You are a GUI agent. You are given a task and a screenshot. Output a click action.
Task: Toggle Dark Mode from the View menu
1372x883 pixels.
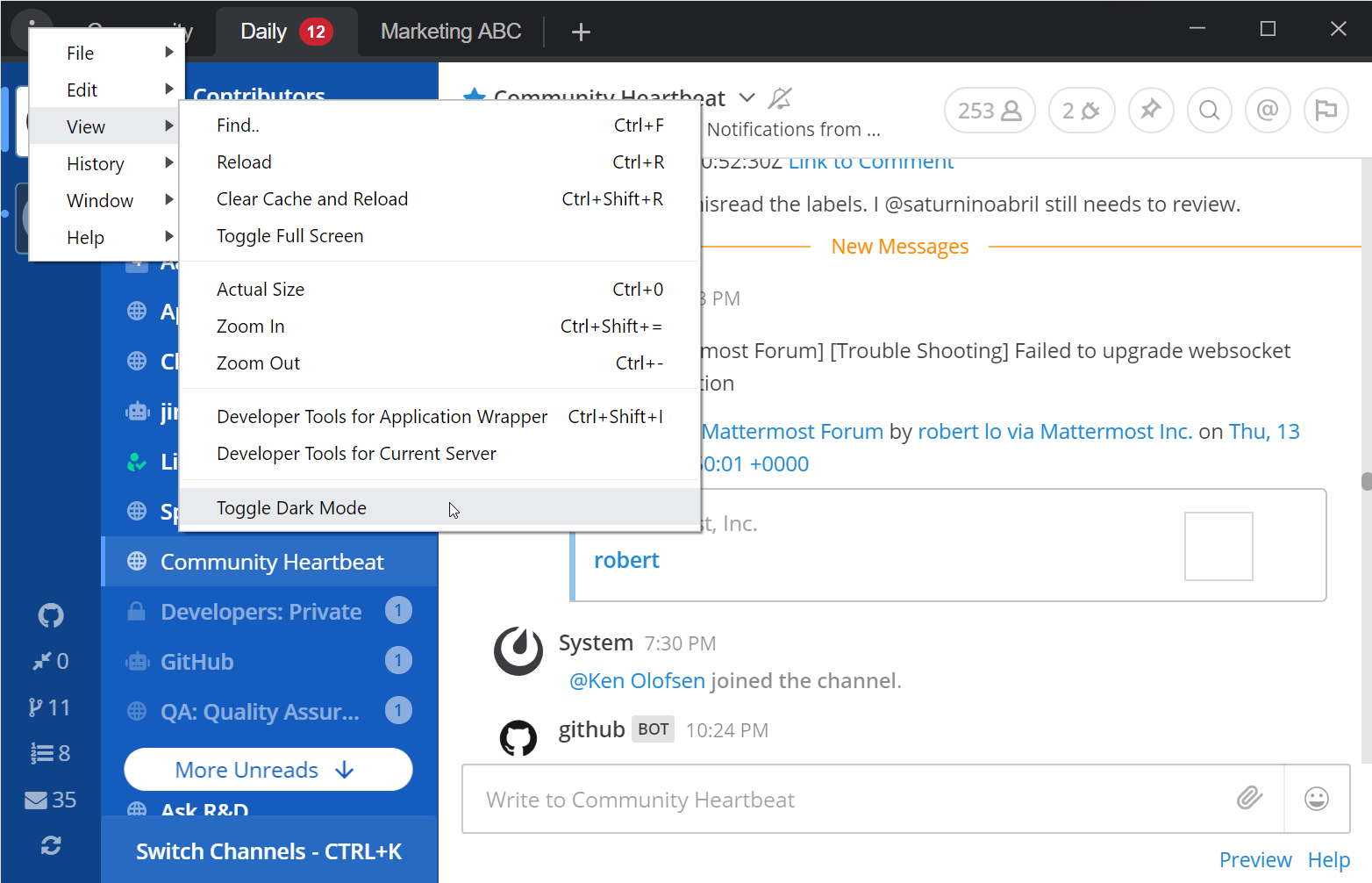point(291,508)
